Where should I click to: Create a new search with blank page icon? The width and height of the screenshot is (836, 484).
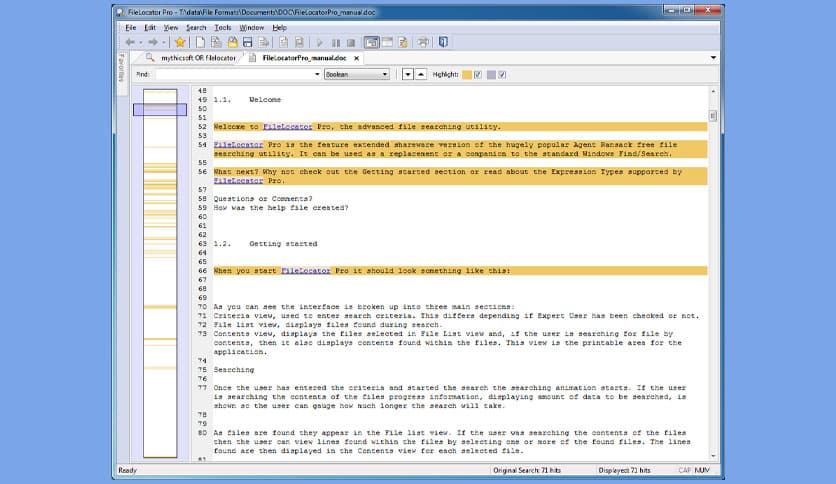pyautogui.click(x=200, y=42)
